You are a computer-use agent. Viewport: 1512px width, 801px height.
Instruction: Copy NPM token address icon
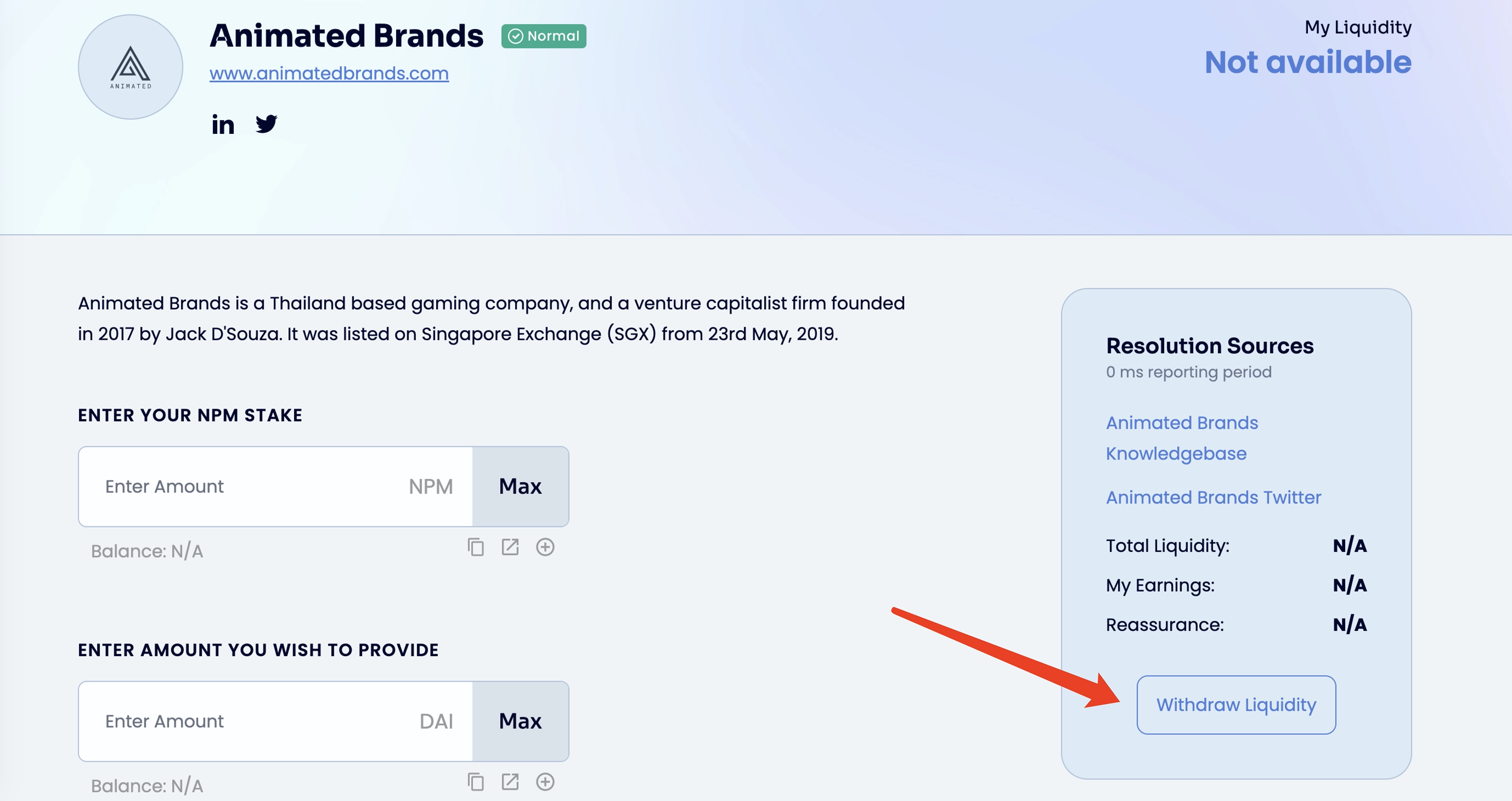476,547
